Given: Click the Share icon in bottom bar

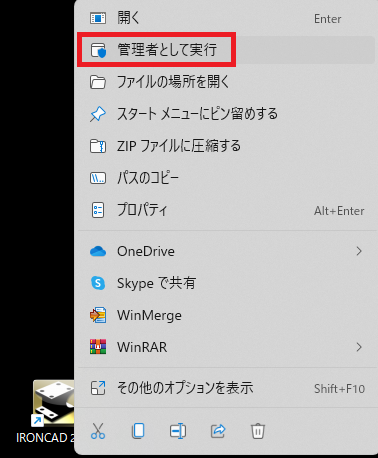Looking at the screenshot, I should point(218,431).
